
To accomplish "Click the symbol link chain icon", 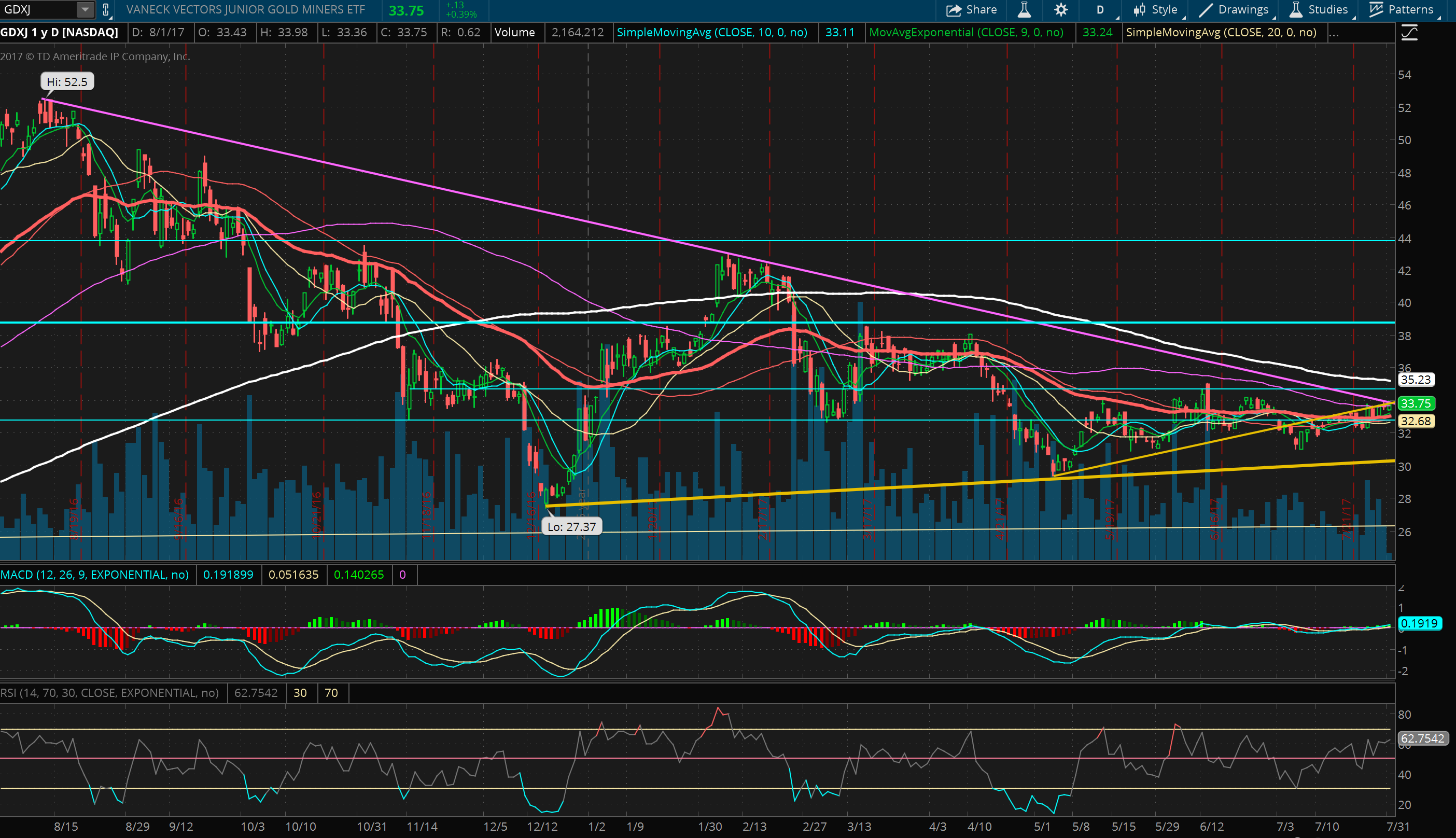I will [106, 10].
